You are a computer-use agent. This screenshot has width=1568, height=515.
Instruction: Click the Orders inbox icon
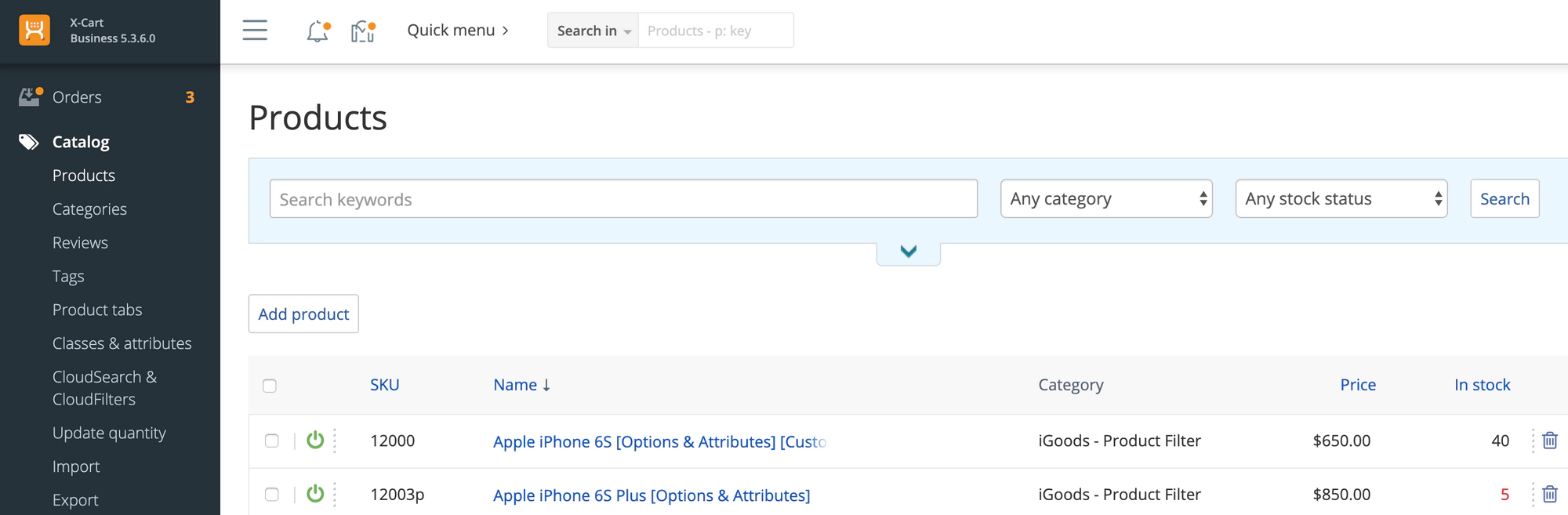coord(30,97)
